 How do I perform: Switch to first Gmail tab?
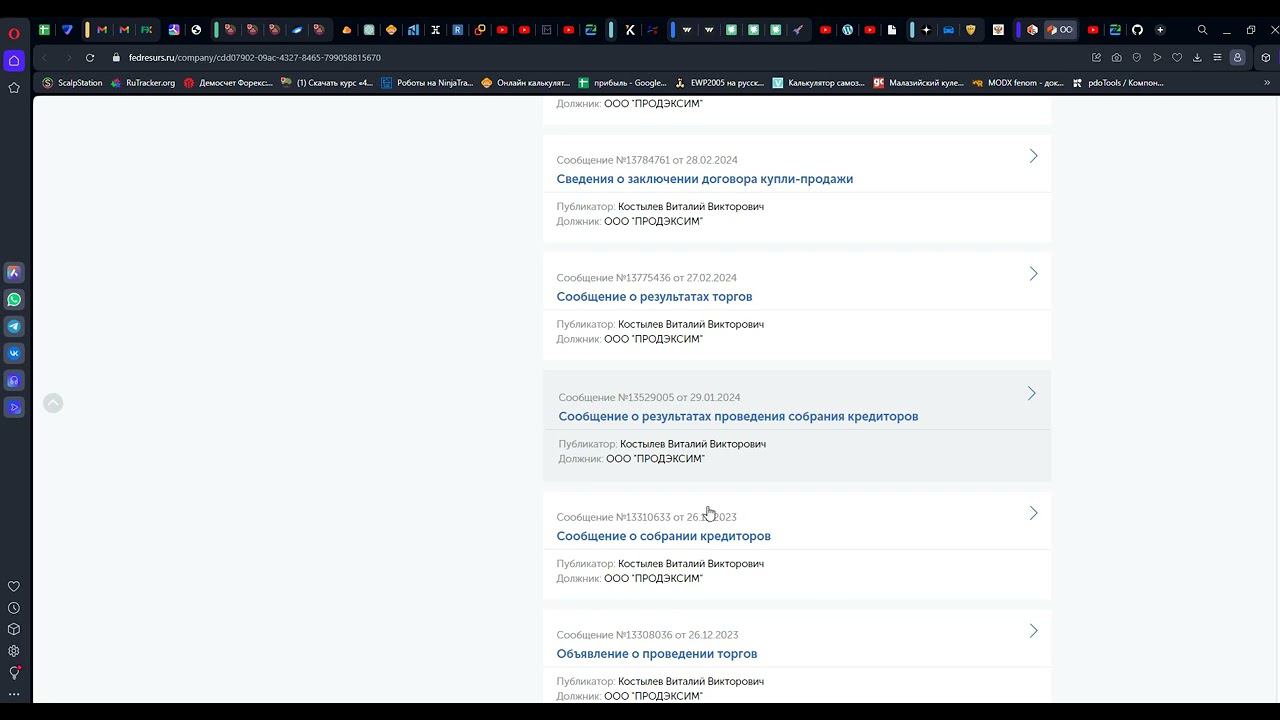(101, 30)
